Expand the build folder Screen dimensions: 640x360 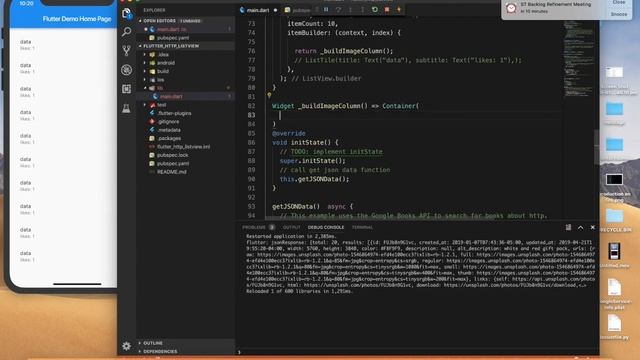click(162, 71)
